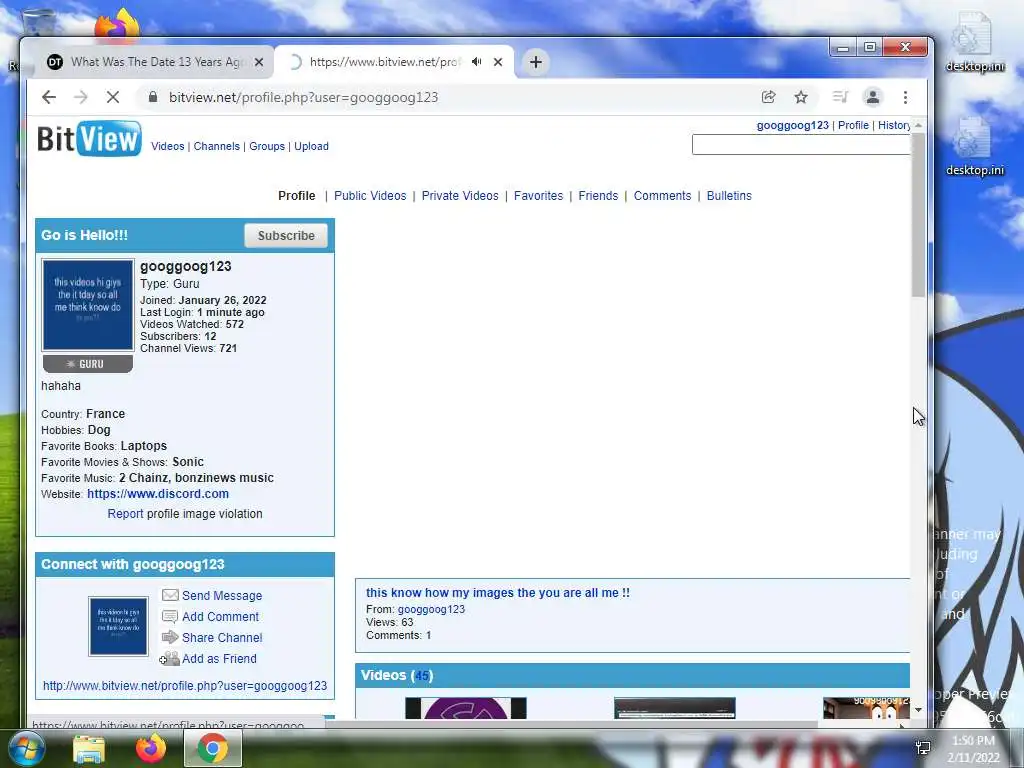Open the Chrome profile avatar icon
Screen dimensions: 1024x768
(x=872, y=97)
